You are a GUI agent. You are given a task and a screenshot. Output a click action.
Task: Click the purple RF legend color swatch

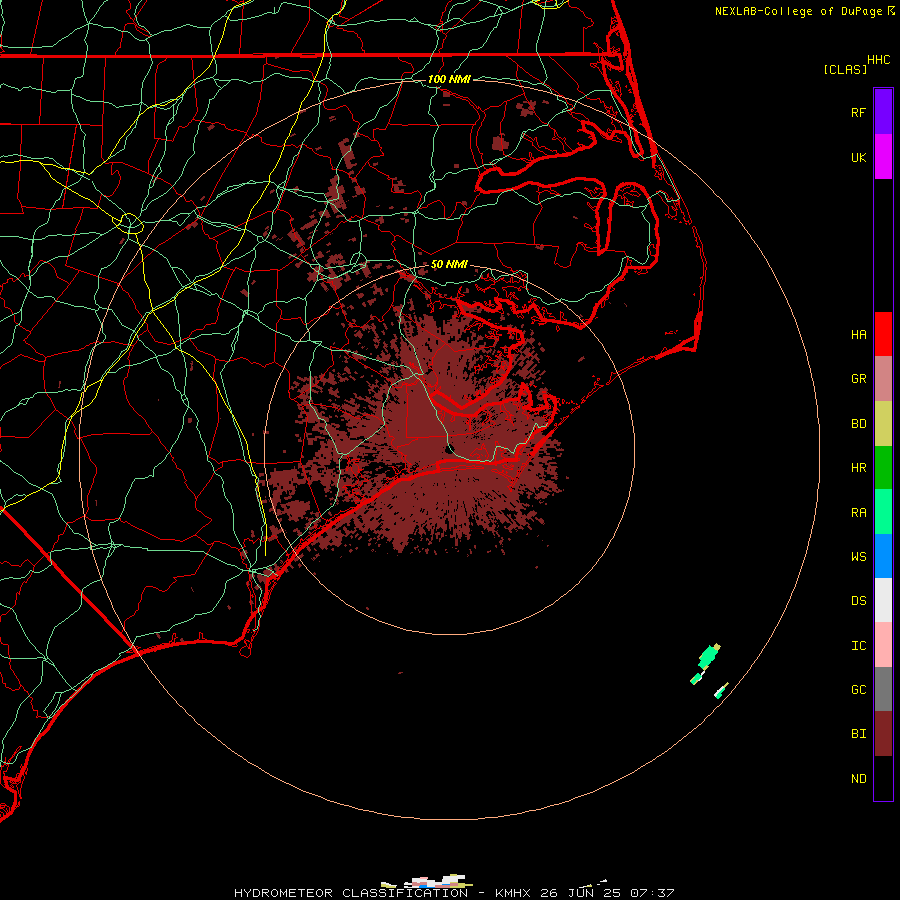883,112
